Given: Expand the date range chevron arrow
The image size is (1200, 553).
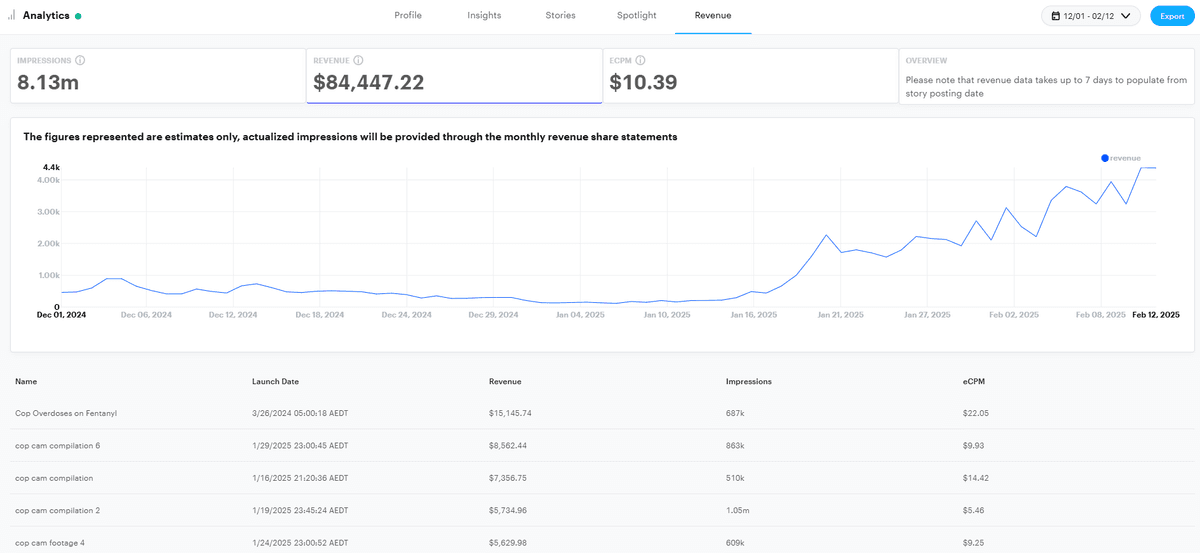Looking at the screenshot, I should click(1126, 16).
